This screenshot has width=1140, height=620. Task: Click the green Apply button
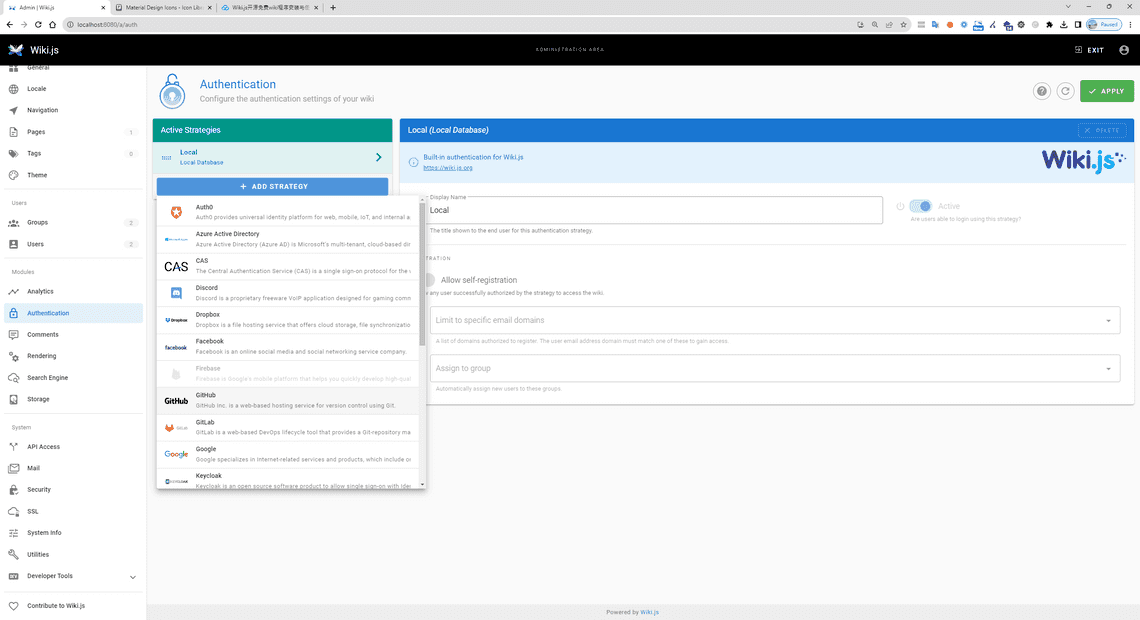(1106, 91)
